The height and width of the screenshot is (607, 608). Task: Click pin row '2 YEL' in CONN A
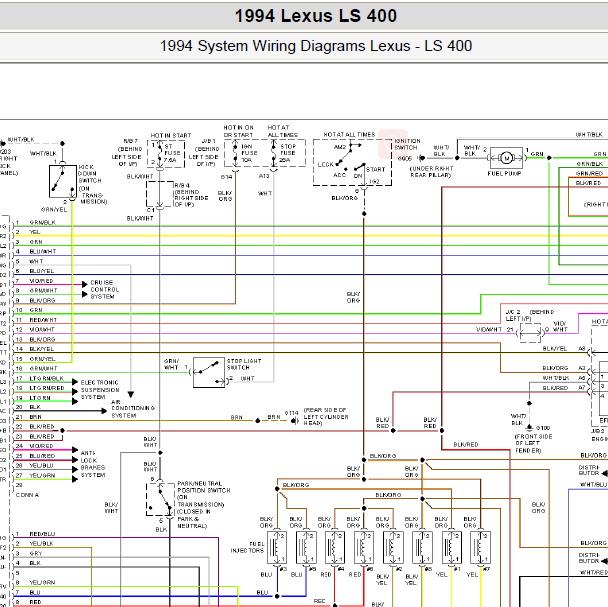tap(28, 232)
